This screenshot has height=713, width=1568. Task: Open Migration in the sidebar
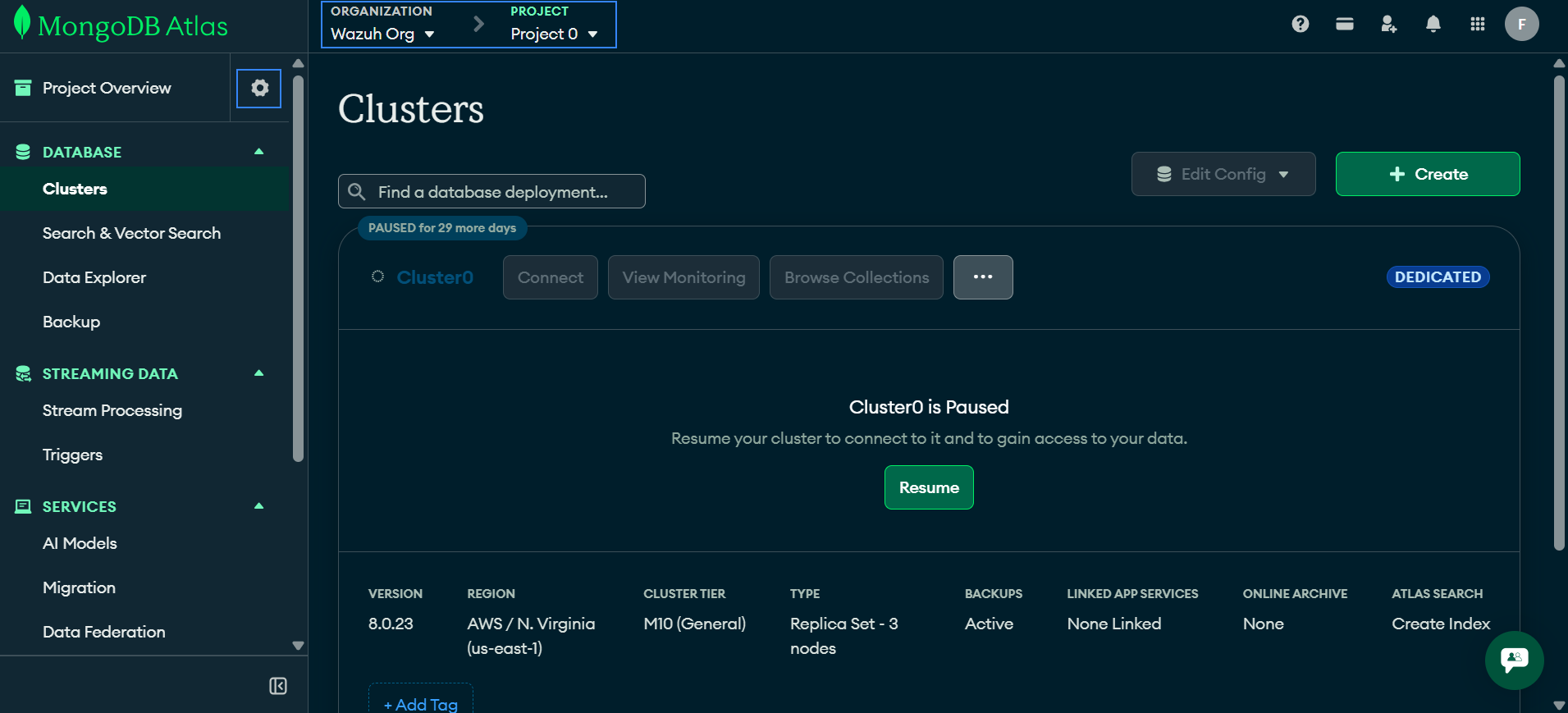[x=79, y=587]
